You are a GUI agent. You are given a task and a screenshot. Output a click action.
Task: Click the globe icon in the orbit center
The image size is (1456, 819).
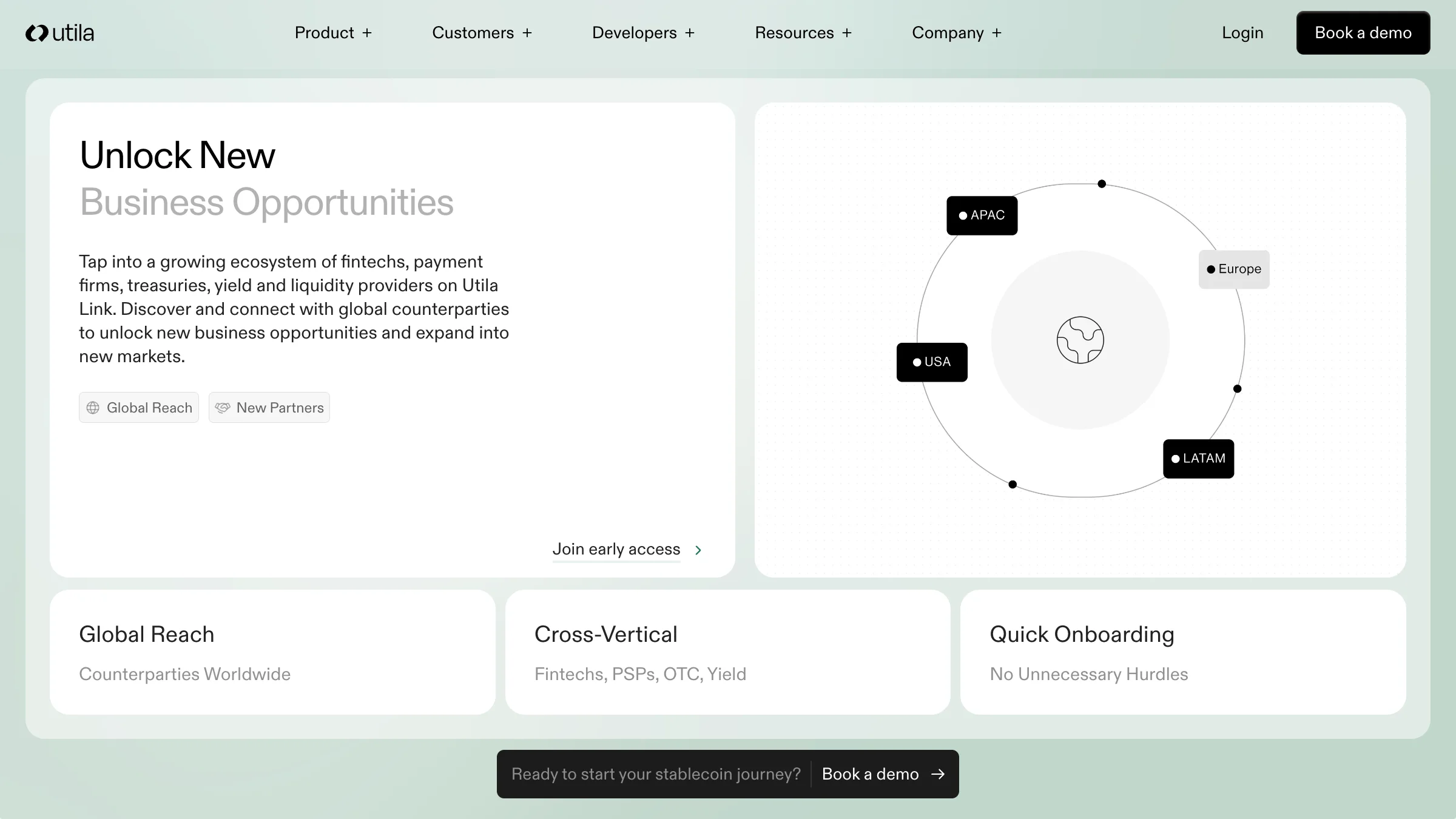[x=1080, y=340]
